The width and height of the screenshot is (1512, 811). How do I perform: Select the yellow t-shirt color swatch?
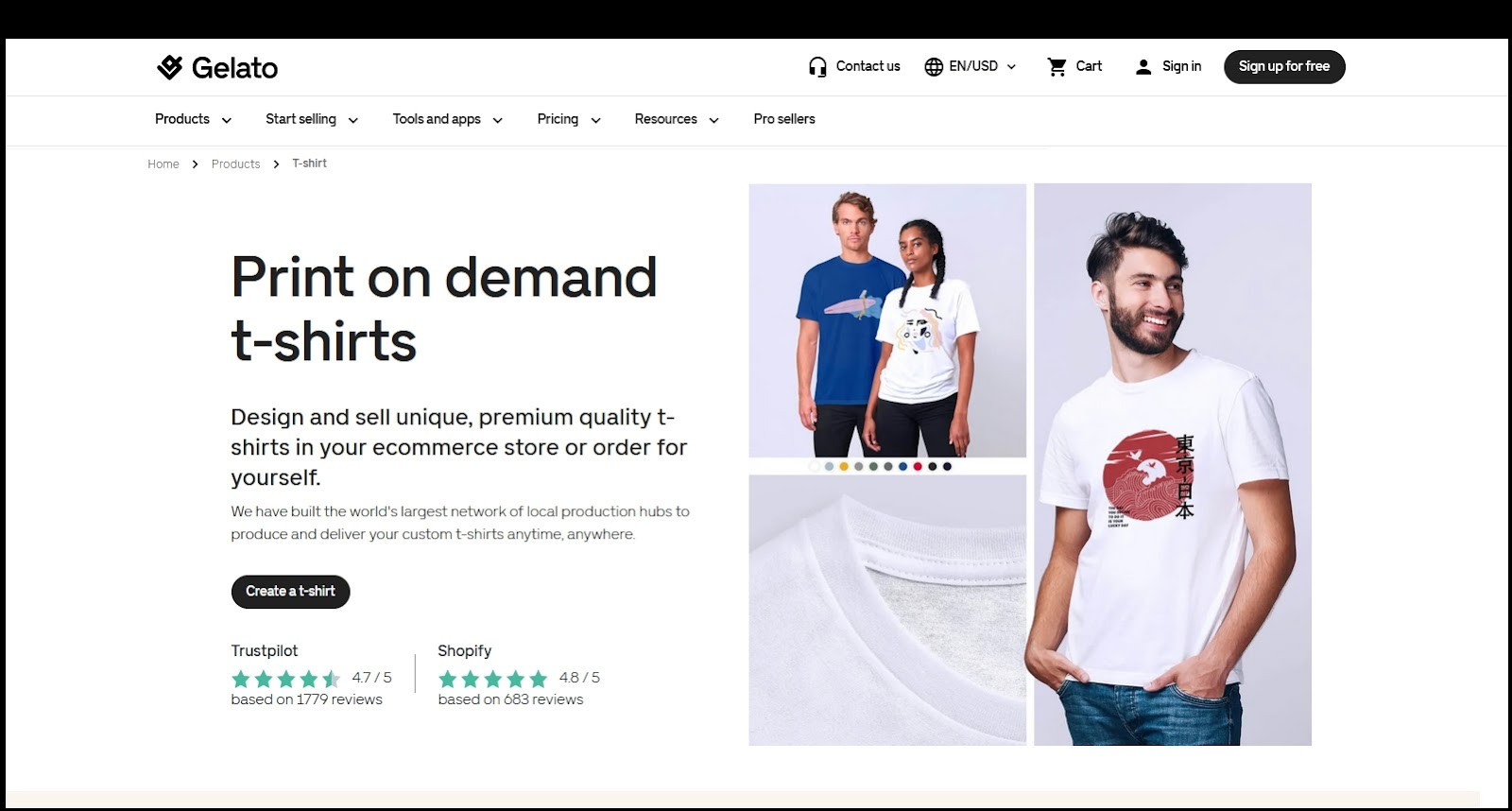point(844,466)
